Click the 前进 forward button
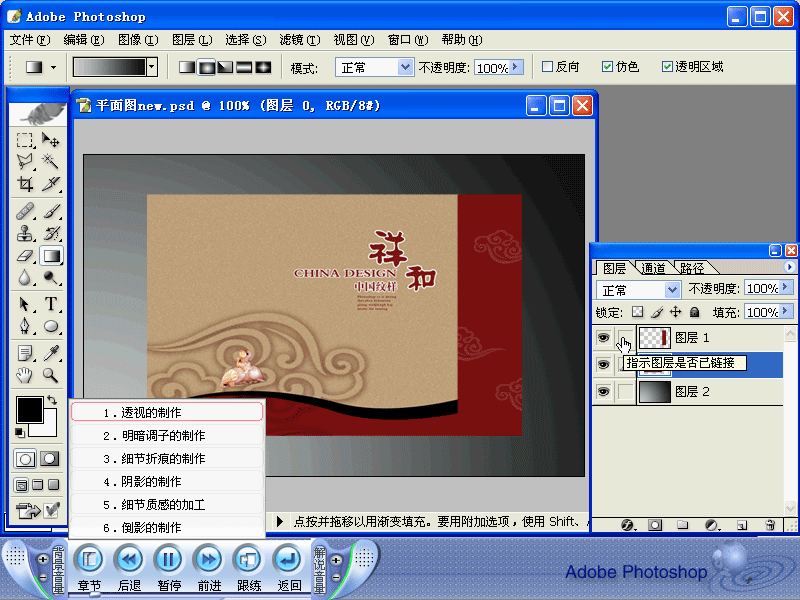 (209, 560)
